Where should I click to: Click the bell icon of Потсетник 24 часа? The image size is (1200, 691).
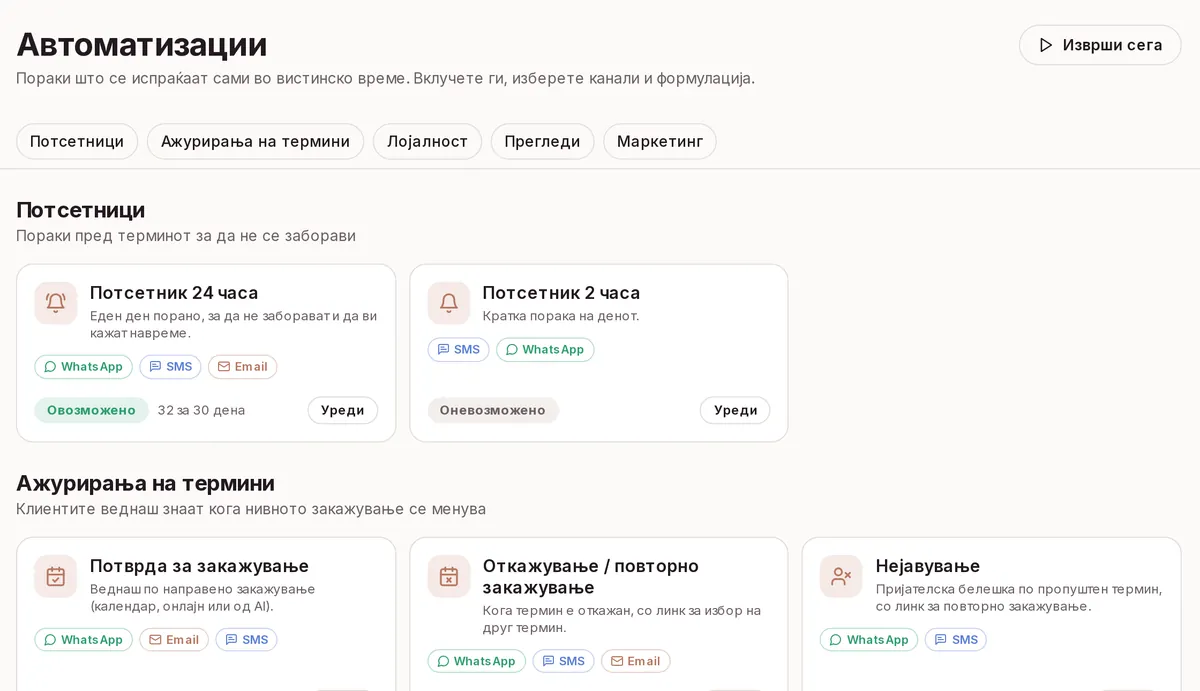(56, 303)
